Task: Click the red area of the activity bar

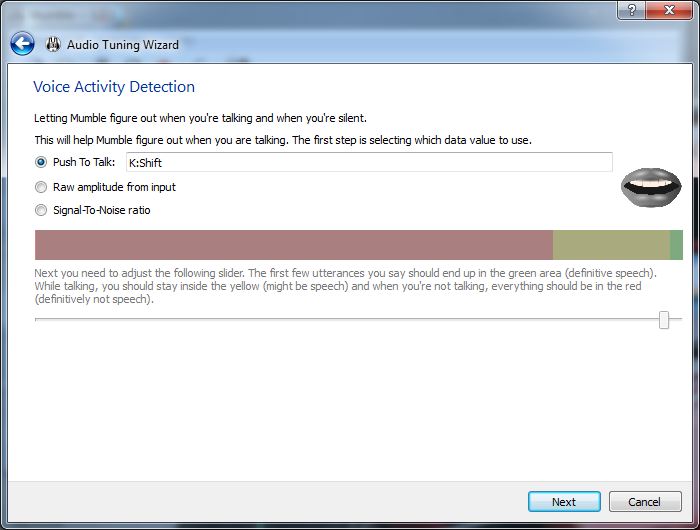Action: (x=294, y=245)
